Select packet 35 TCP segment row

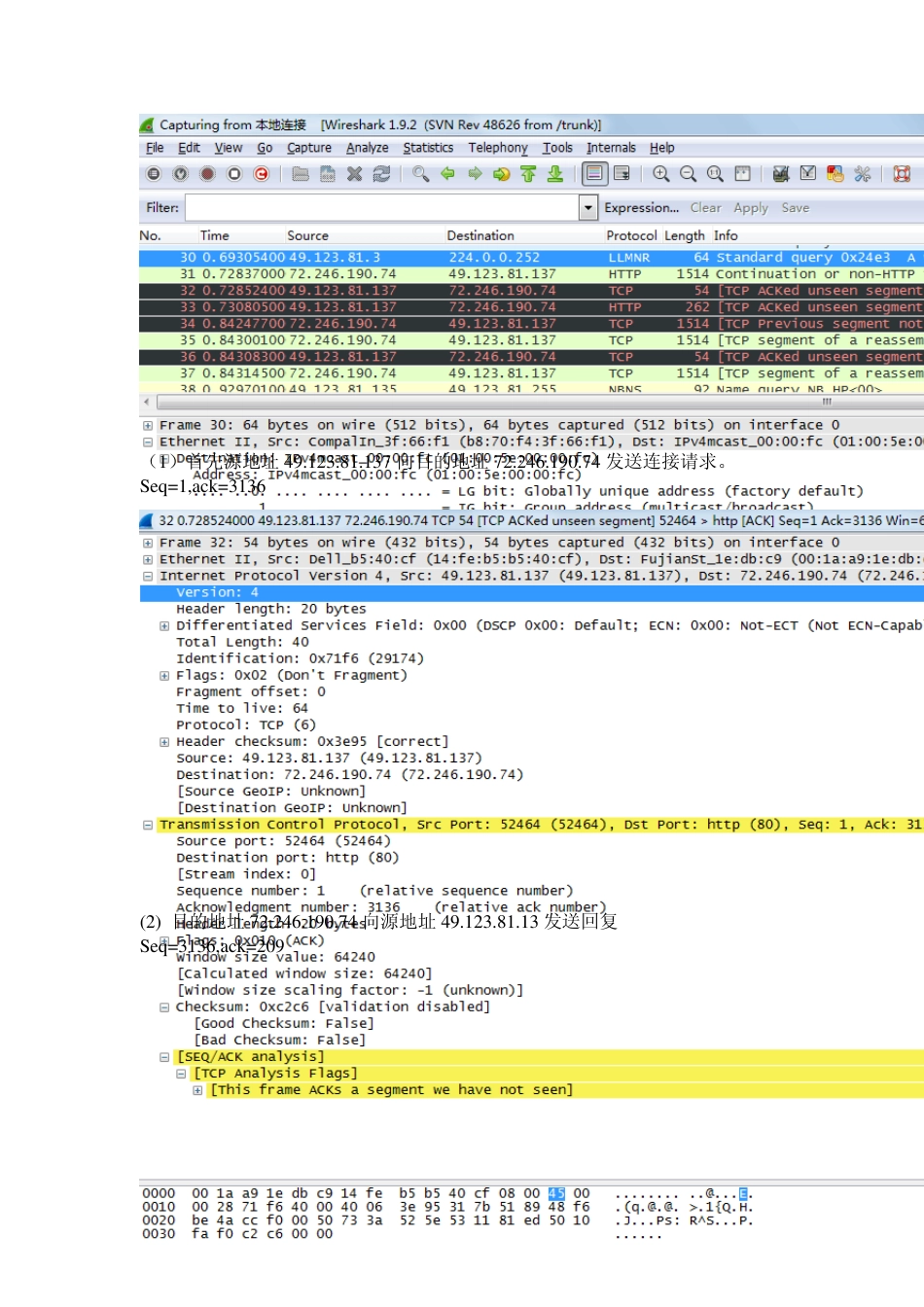pos(531,340)
